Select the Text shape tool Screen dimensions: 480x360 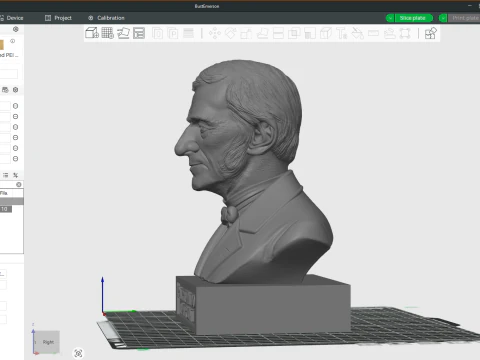pos(341,33)
